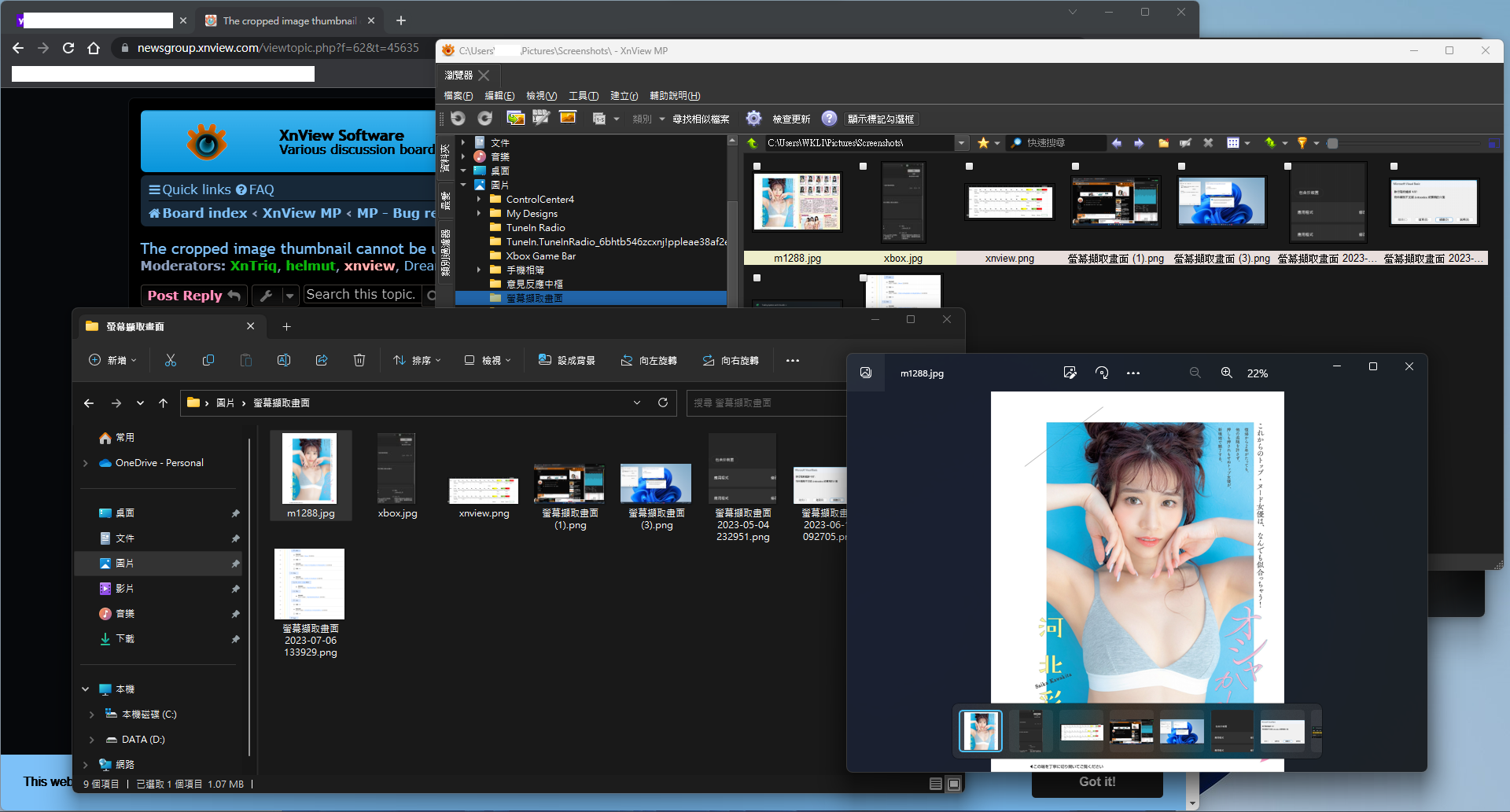Expand the 排序 sort dropdown in File Explorer
The height and width of the screenshot is (812, 1510).
417,361
